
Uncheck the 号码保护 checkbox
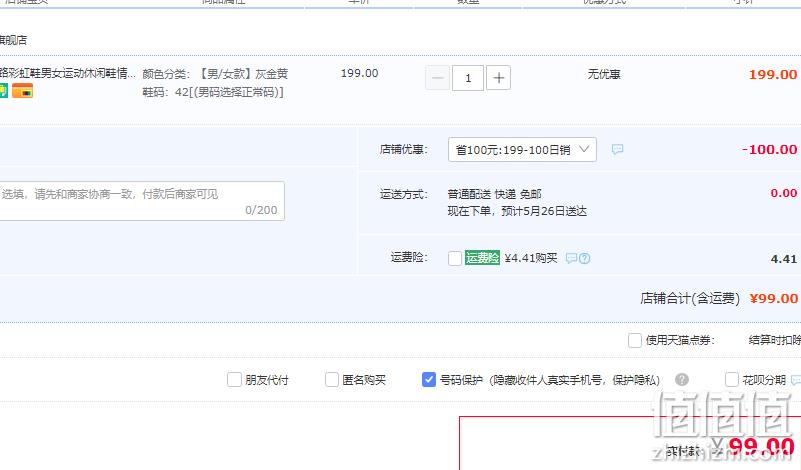coord(429,380)
